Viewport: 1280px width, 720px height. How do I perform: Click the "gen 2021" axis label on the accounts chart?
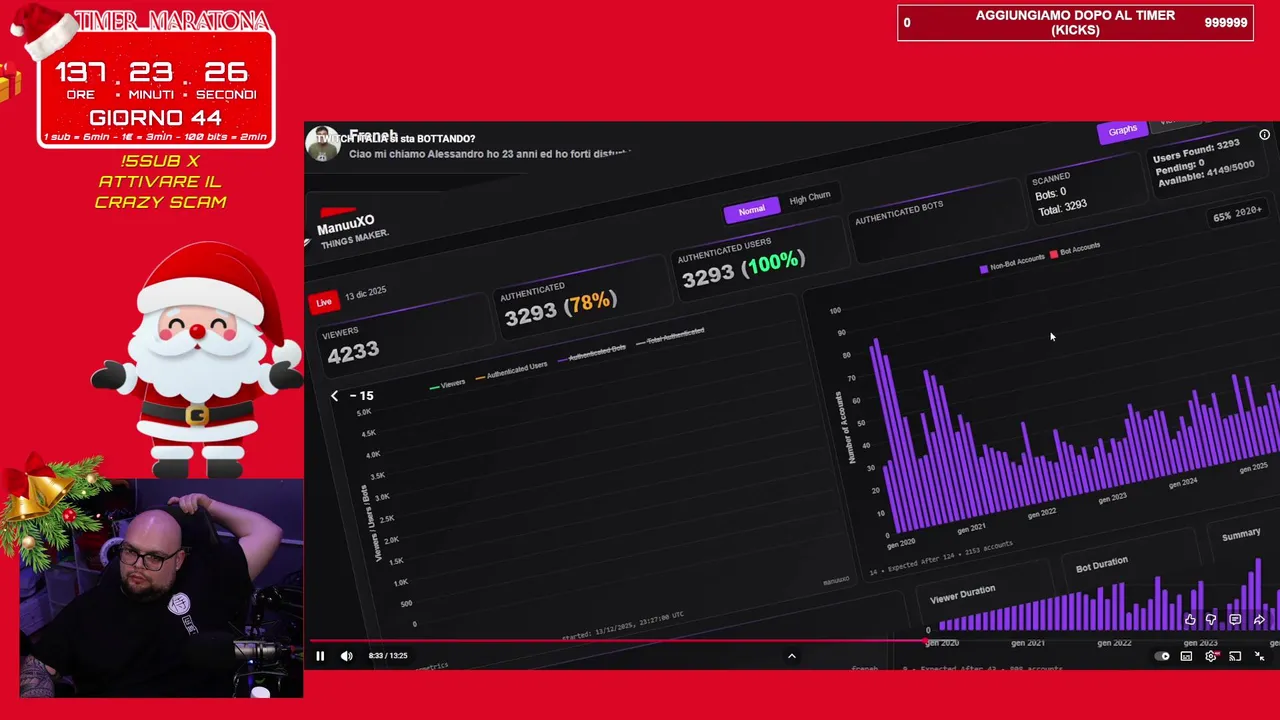click(x=970, y=528)
